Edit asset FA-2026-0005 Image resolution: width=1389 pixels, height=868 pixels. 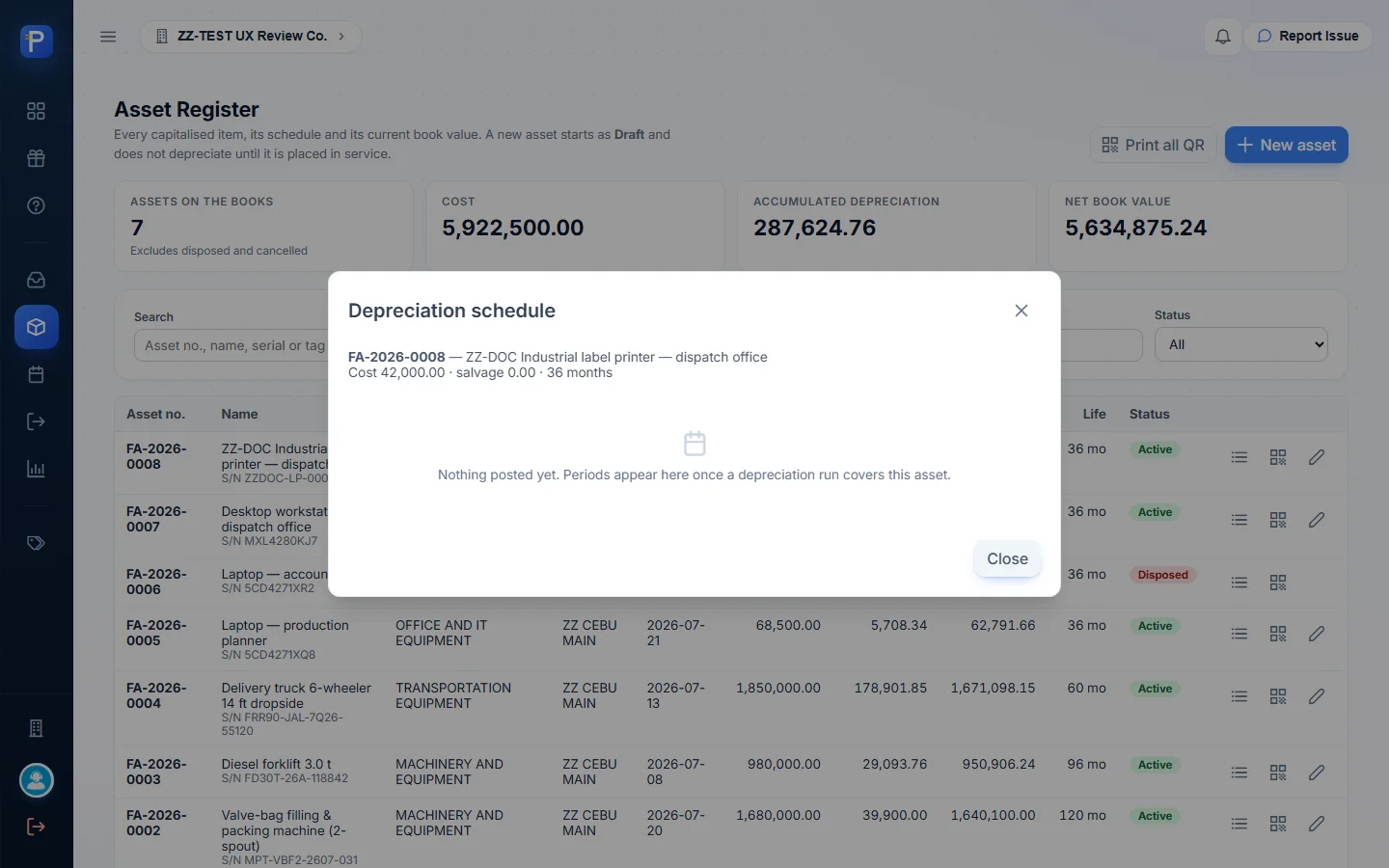click(x=1317, y=634)
